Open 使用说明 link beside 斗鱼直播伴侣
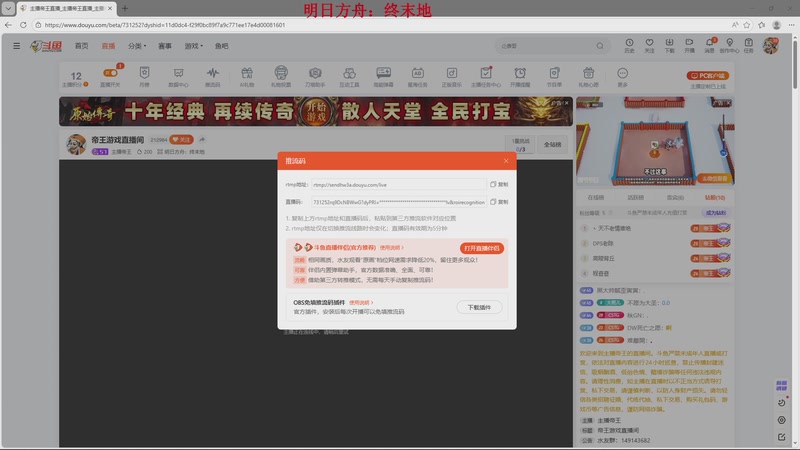800x450 pixels. (391, 247)
